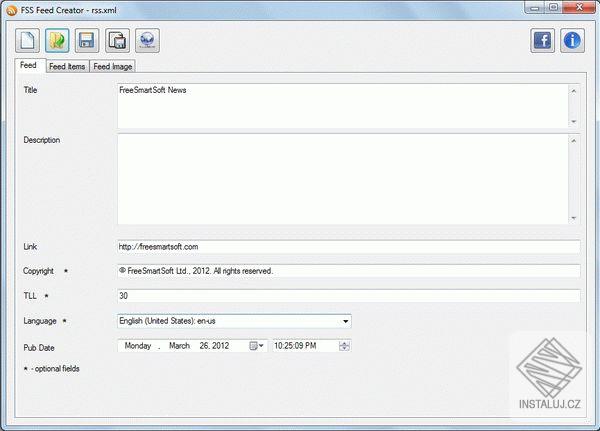Save the feed with the floppy icon
This screenshot has width=600, height=431.
tap(87, 40)
